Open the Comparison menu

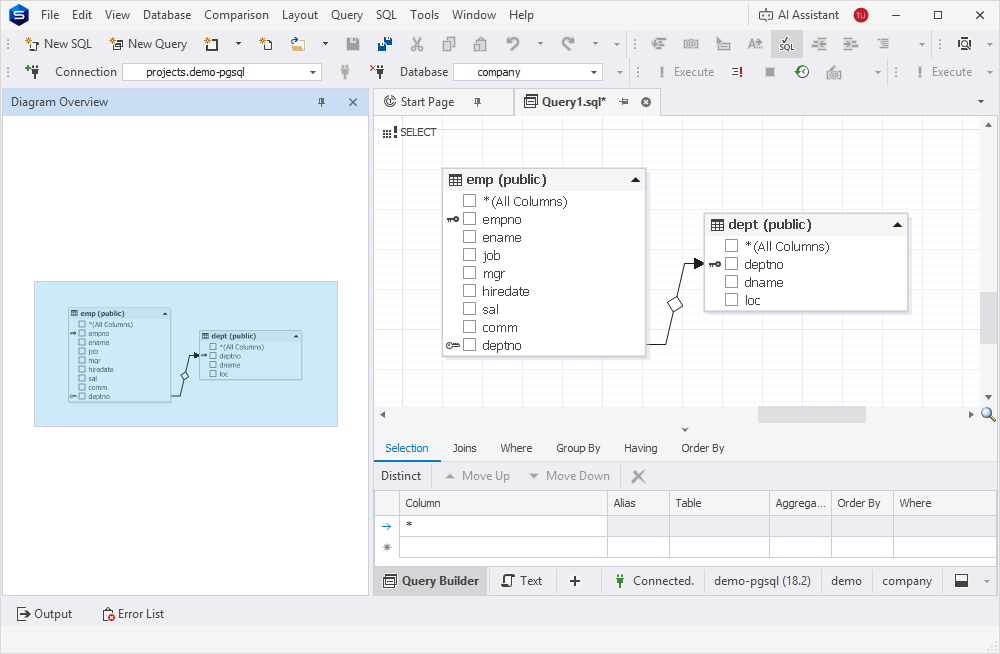tap(236, 15)
